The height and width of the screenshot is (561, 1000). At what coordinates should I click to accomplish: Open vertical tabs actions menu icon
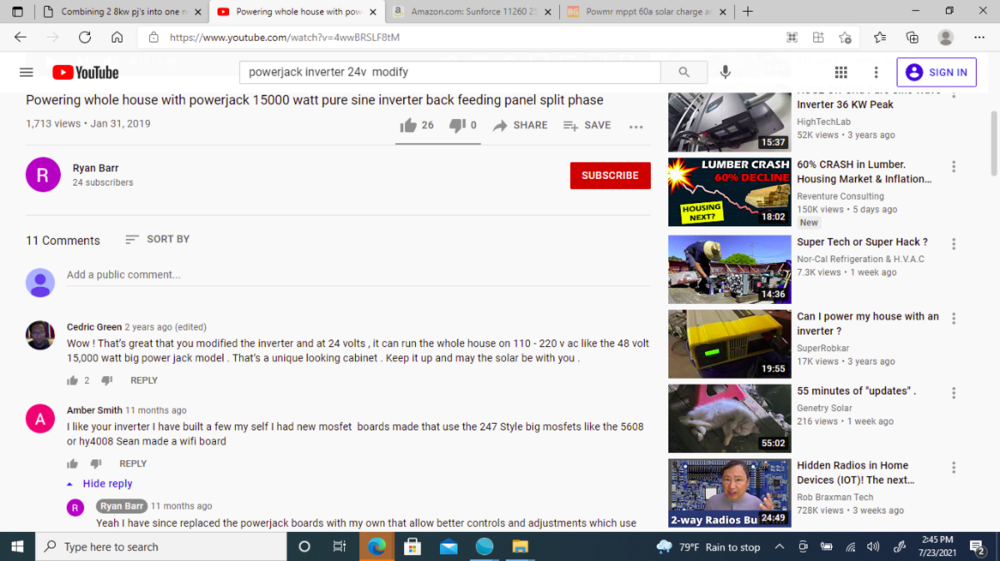[x=17, y=11]
